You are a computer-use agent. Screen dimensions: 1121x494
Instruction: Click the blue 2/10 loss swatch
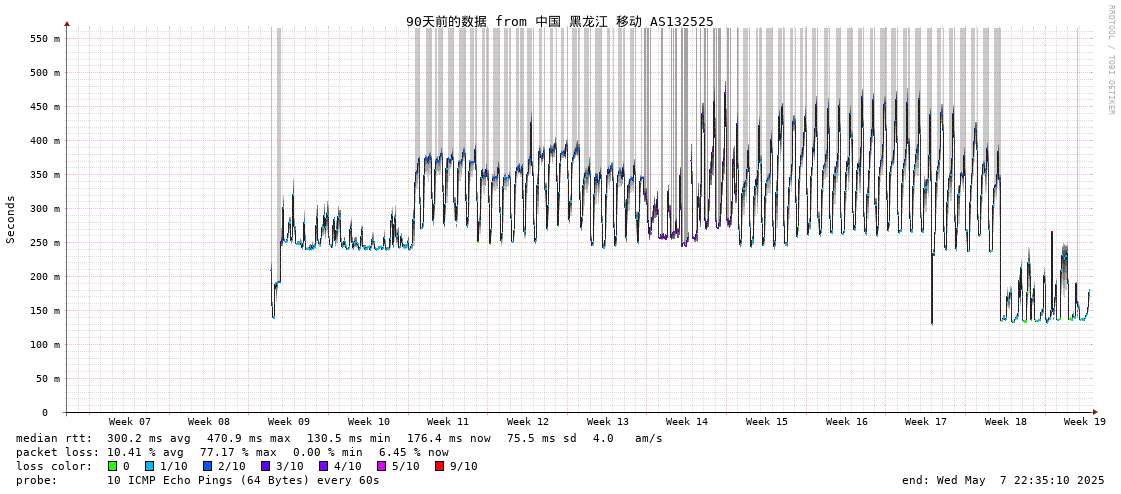pyautogui.click(x=207, y=466)
